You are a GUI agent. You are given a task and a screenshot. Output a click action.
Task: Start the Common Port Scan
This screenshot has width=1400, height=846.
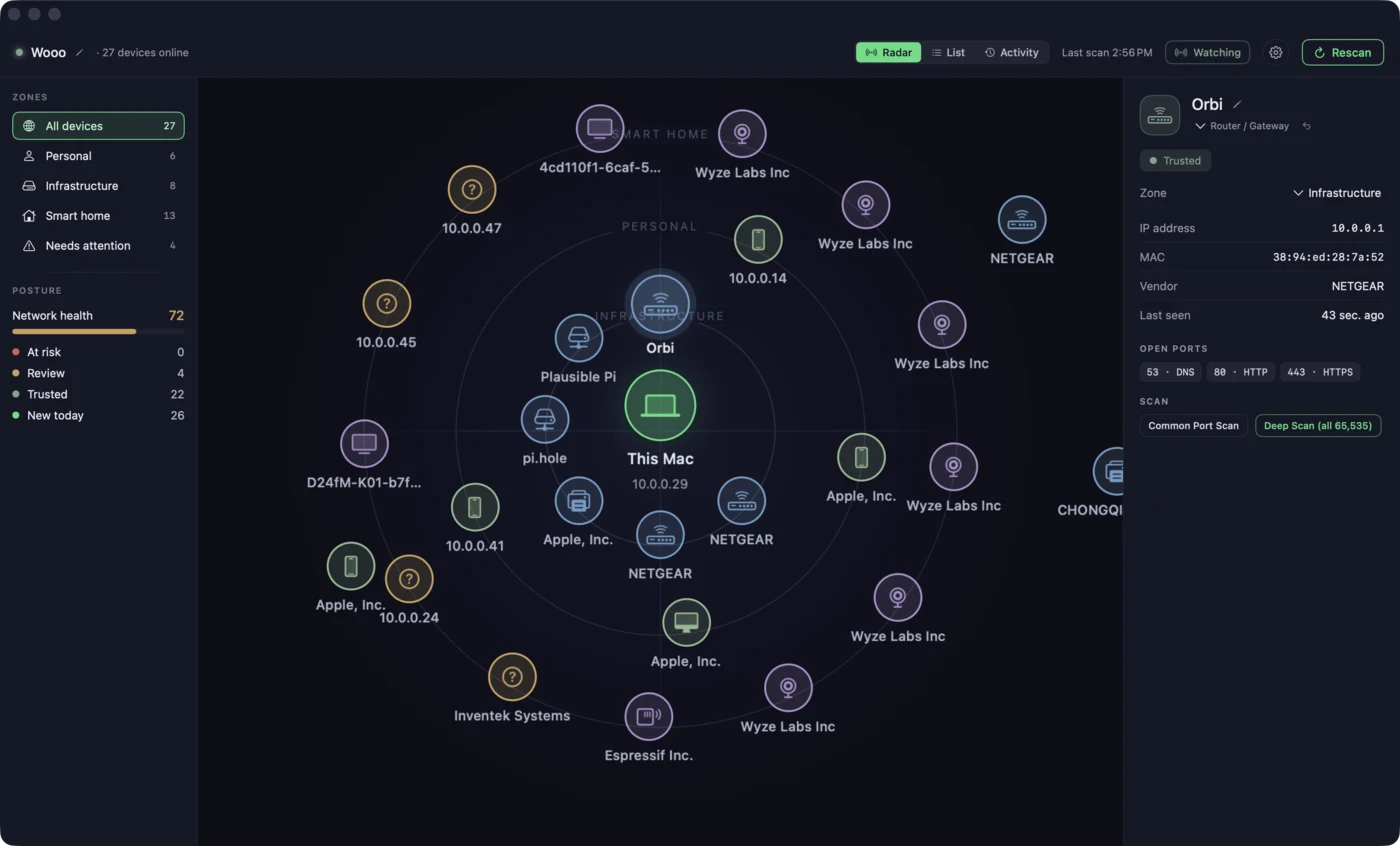pyautogui.click(x=1193, y=426)
